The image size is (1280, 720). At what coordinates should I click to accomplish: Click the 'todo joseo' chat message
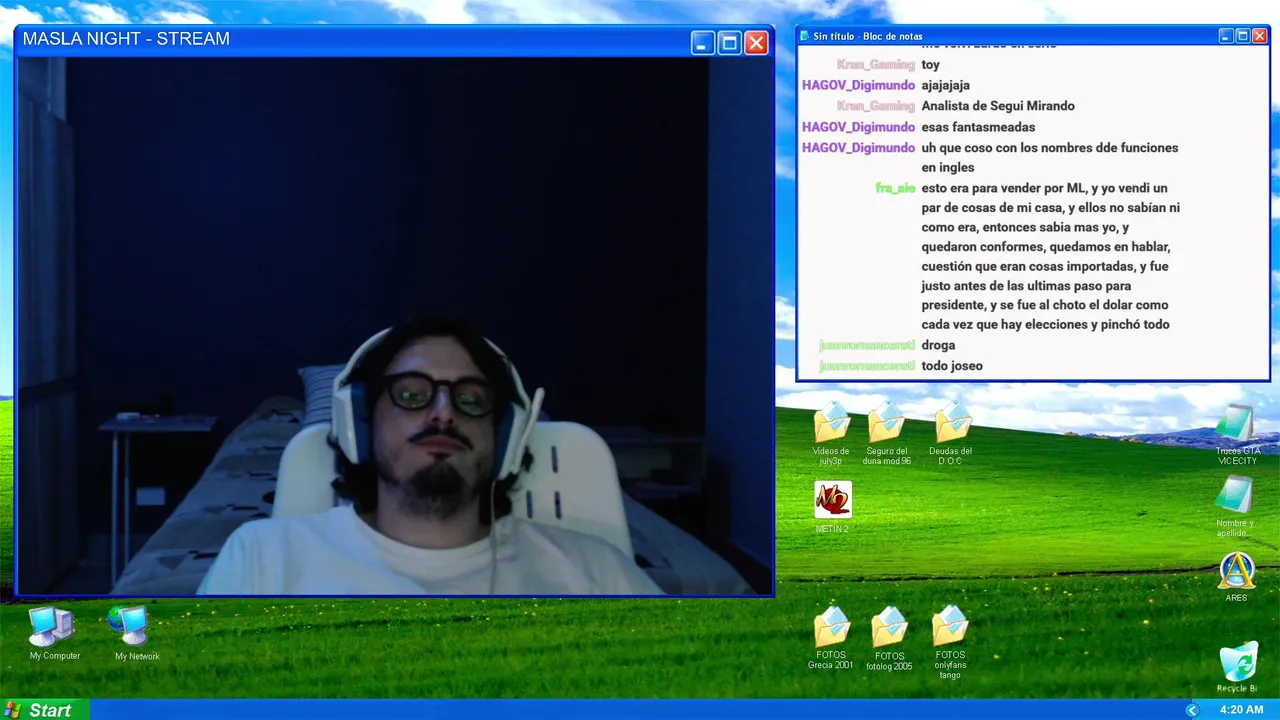(952, 366)
